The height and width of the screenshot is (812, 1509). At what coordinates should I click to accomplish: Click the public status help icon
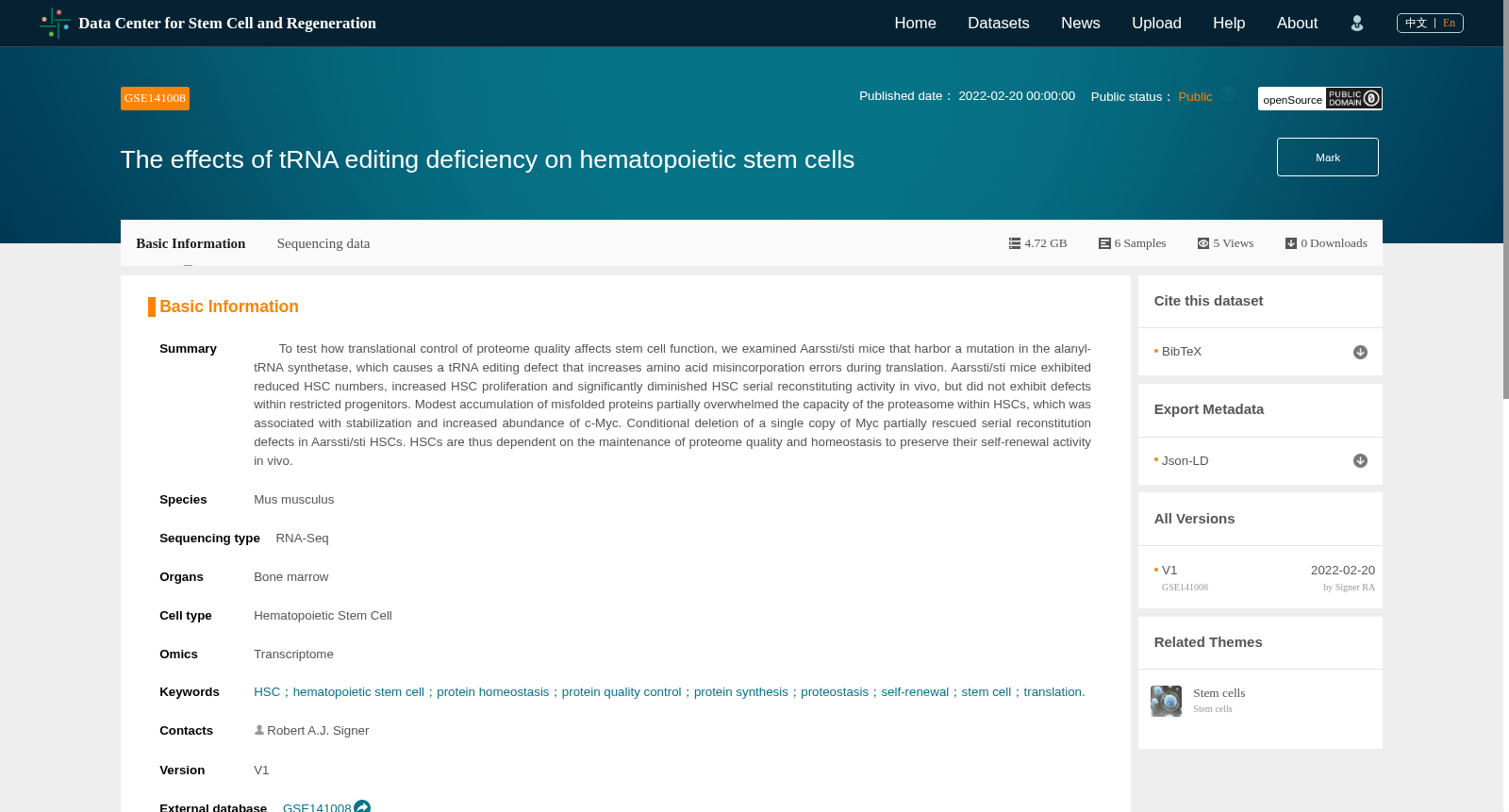1228,94
